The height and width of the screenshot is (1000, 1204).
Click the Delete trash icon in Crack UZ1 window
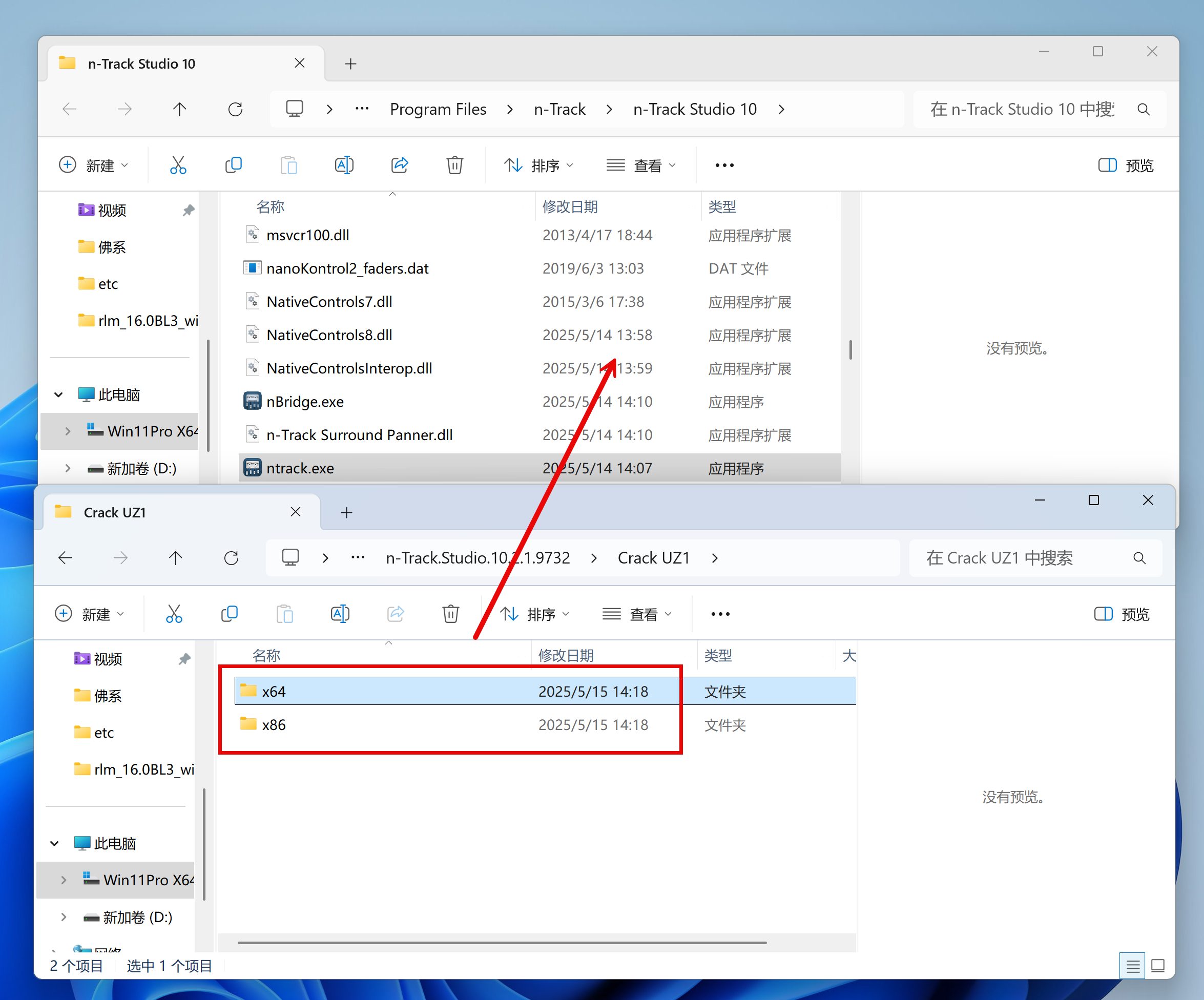(451, 614)
